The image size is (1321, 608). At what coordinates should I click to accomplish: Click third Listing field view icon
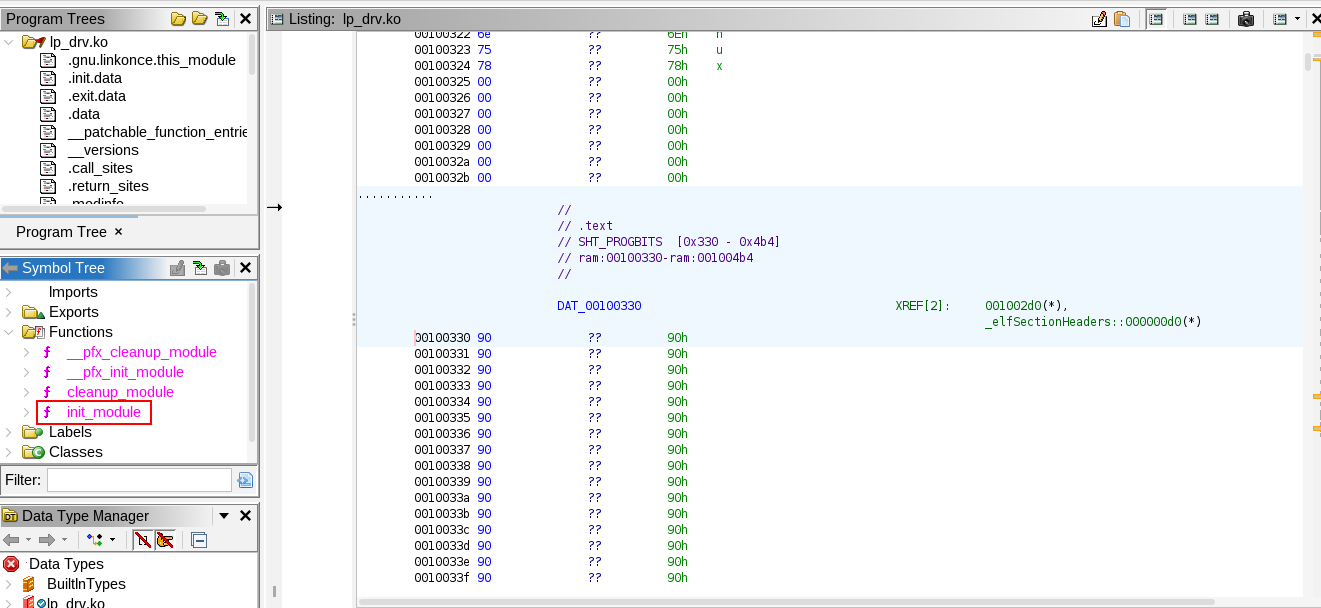point(1212,18)
